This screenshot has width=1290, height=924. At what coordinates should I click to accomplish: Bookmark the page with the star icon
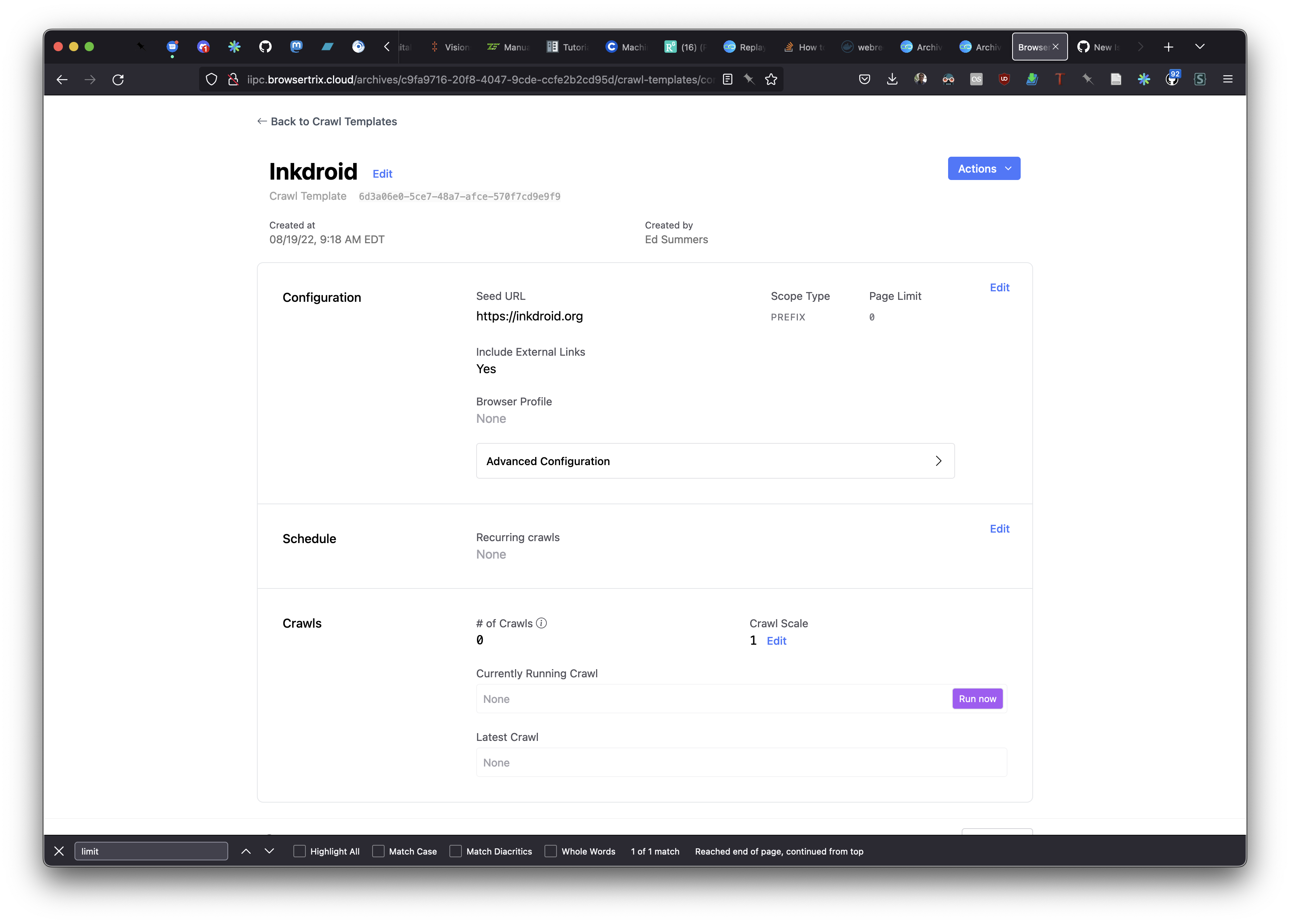click(x=771, y=79)
